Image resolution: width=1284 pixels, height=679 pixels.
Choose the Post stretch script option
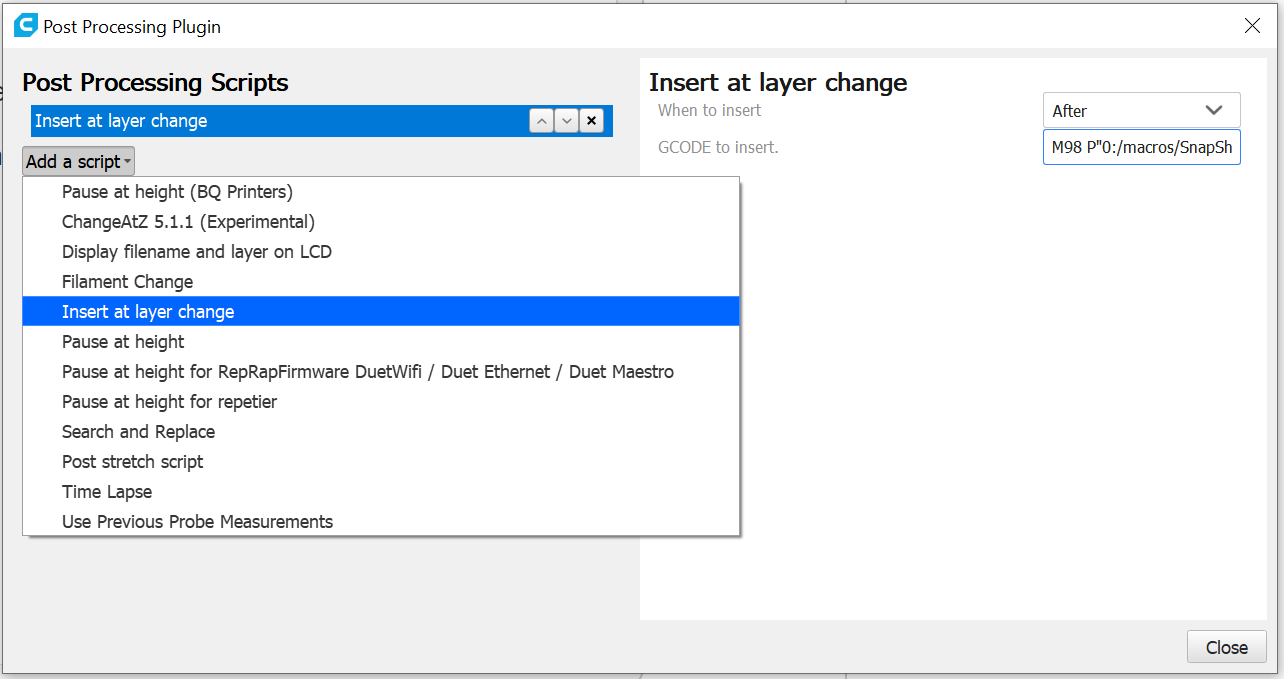pyautogui.click(x=132, y=461)
